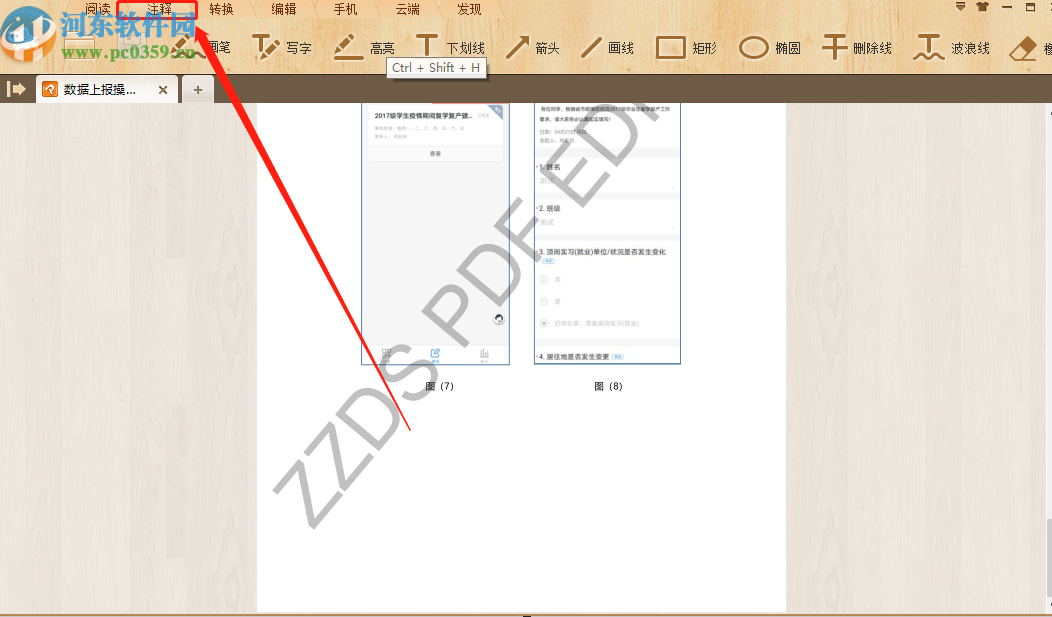This screenshot has width=1052, height=617.
Task: Switch to the 手机 tab
Action: pyautogui.click(x=346, y=9)
